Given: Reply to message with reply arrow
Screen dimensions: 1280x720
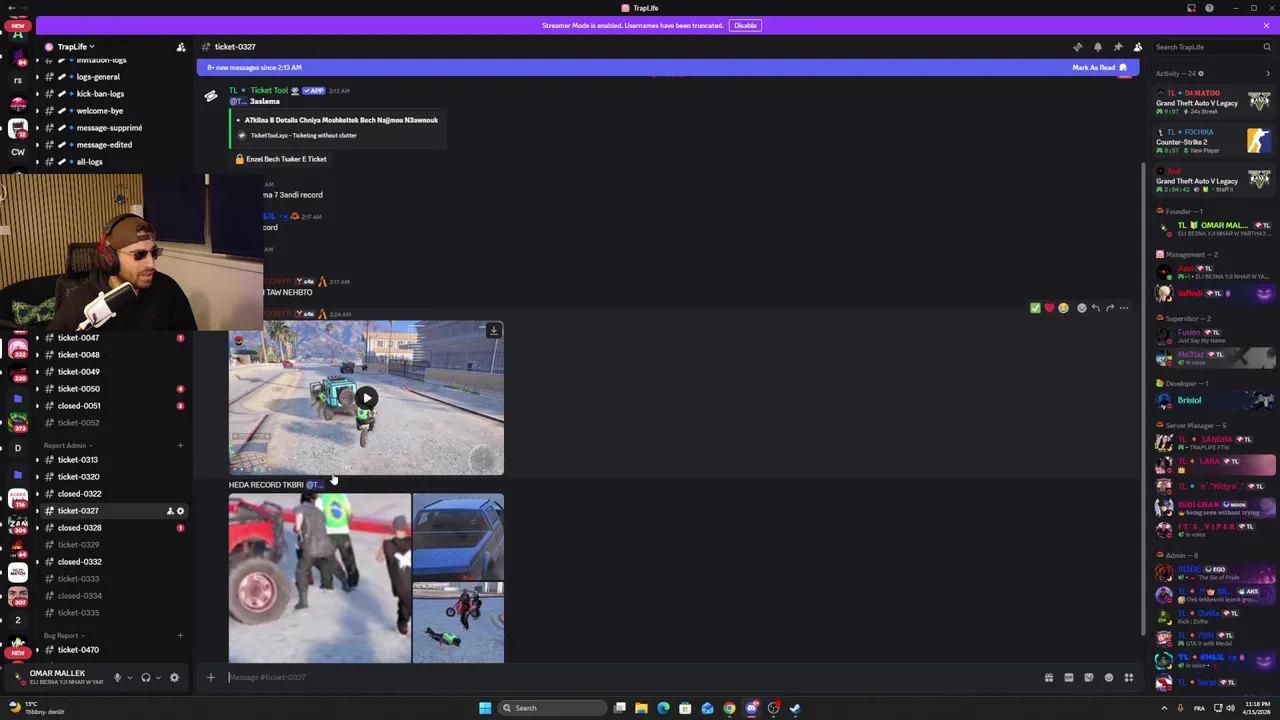Looking at the screenshot, I should coord(1095,308).
